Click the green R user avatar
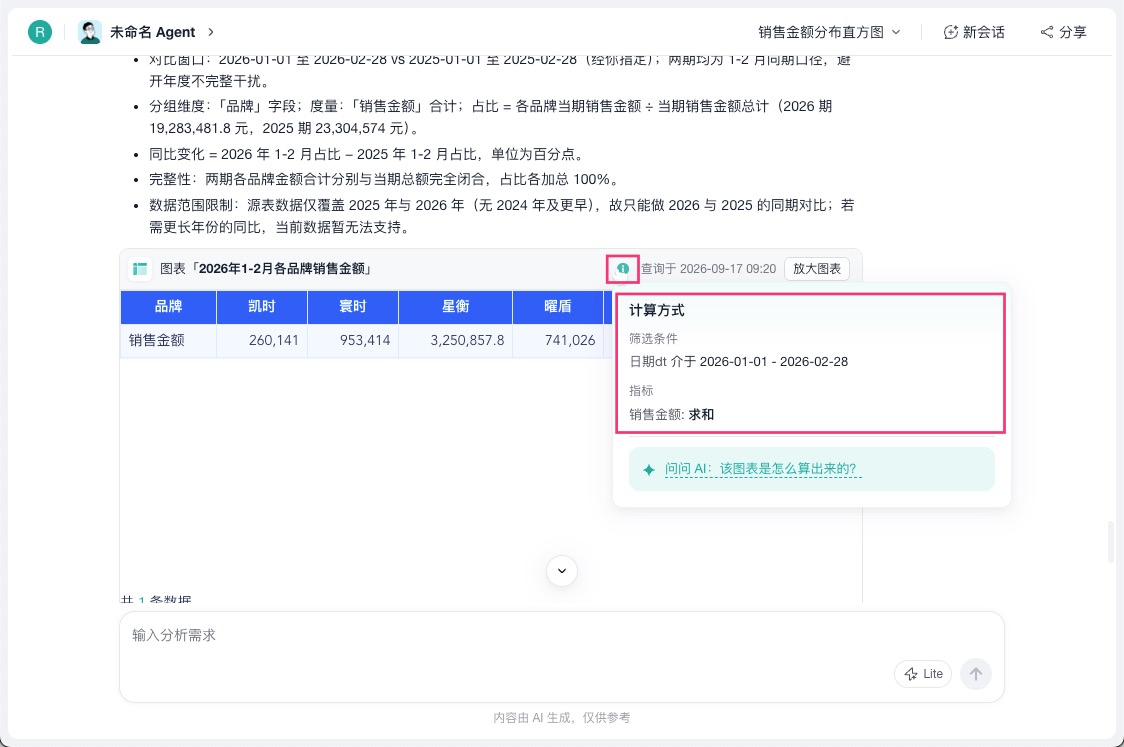This screenshot has height=747, width=1124. point(39,32)
